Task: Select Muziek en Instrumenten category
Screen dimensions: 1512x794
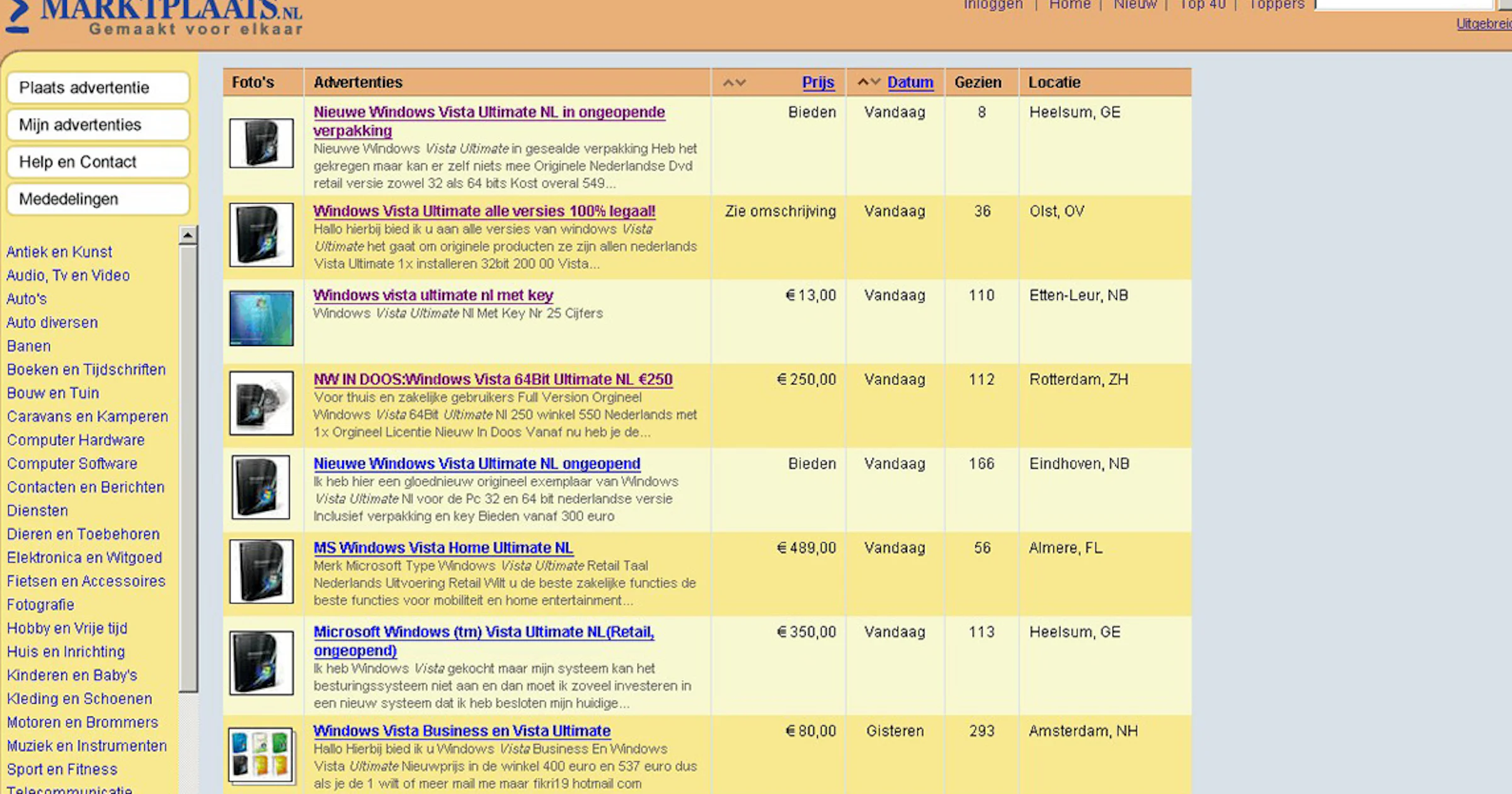Action: click(87, 746)
